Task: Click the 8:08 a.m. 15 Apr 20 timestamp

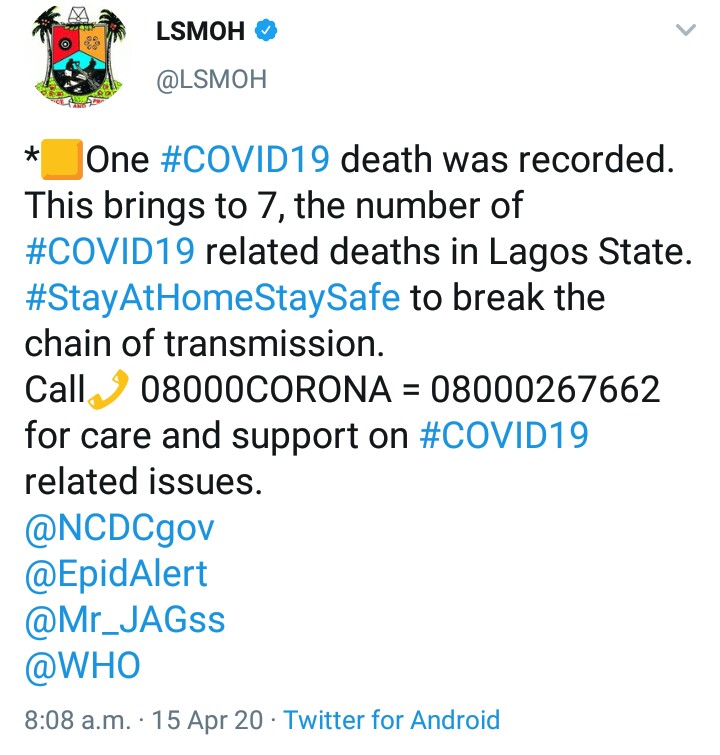Action: click(x=146, y=719)
